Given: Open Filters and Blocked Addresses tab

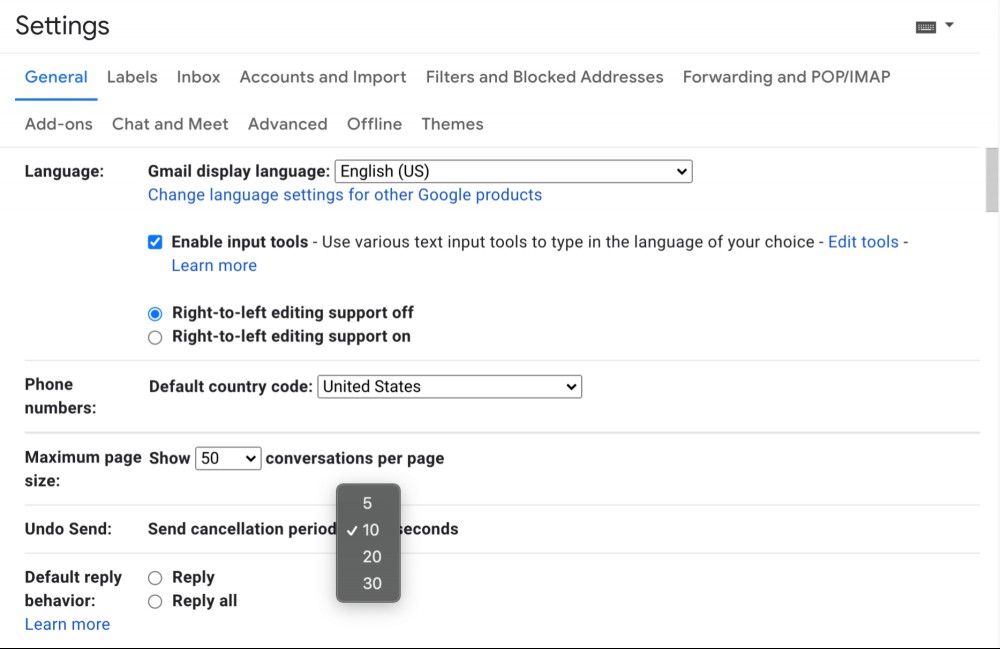Looking at the screenshot, I should pyautogui.click(x=545, y=77).
